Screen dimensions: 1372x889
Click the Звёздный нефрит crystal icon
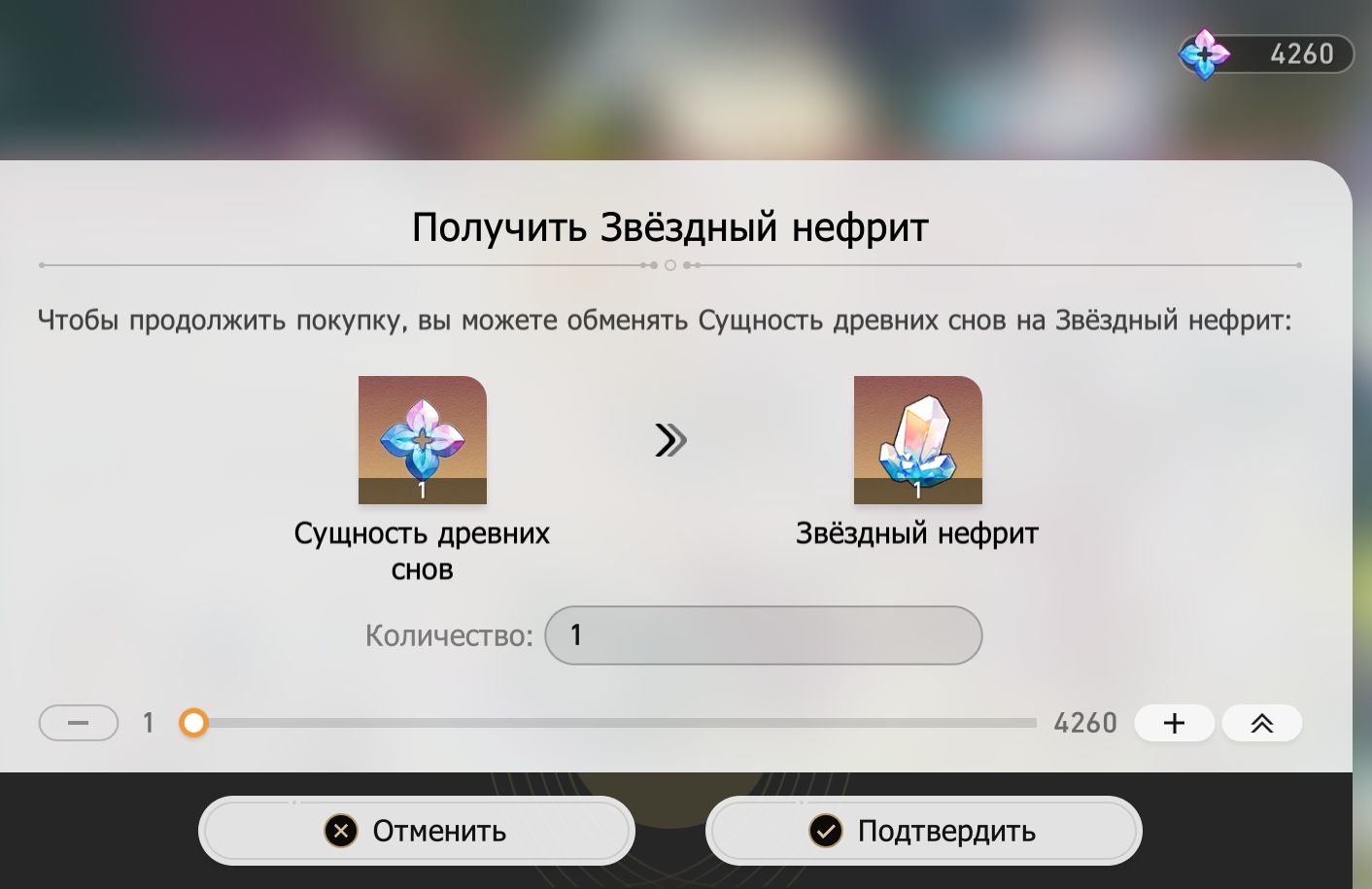coord(918,440)
